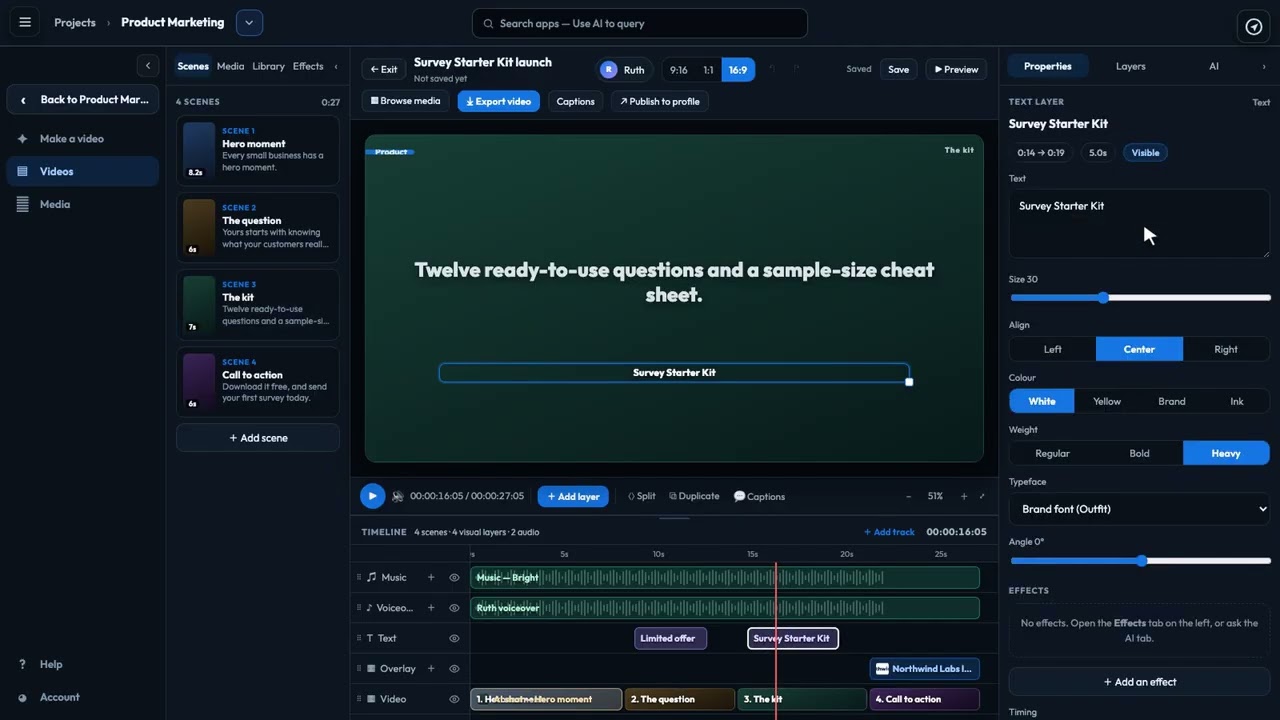Adjust the Size slider
The height and width of the screenshot is (720, 1280).
coord(1140,297)
